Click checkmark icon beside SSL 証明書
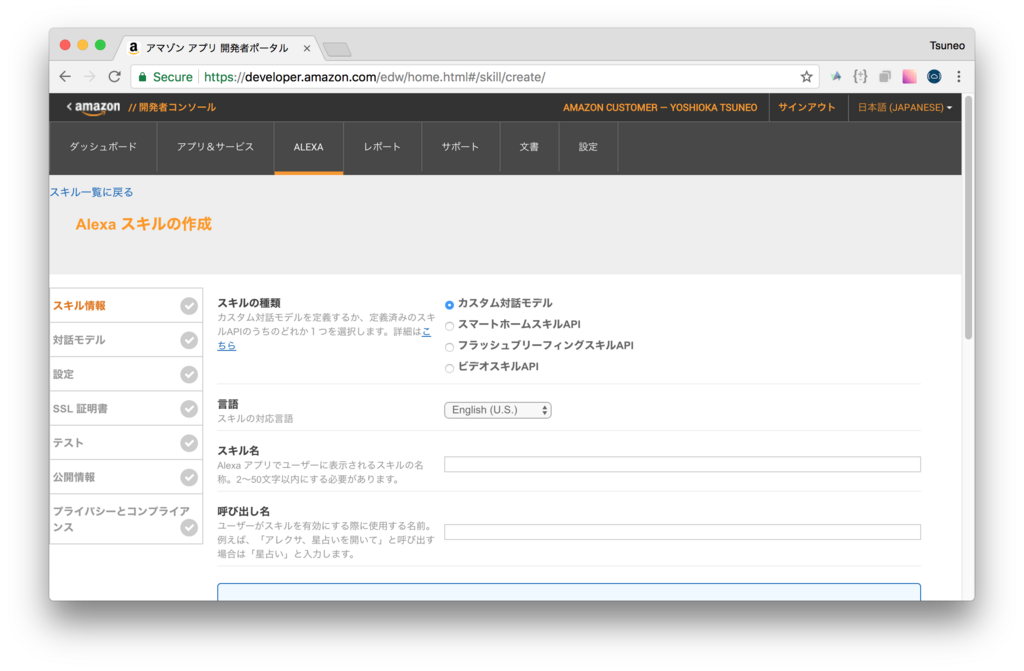The height and width of the screenshot is (671, 1024). tap(189, 409)
